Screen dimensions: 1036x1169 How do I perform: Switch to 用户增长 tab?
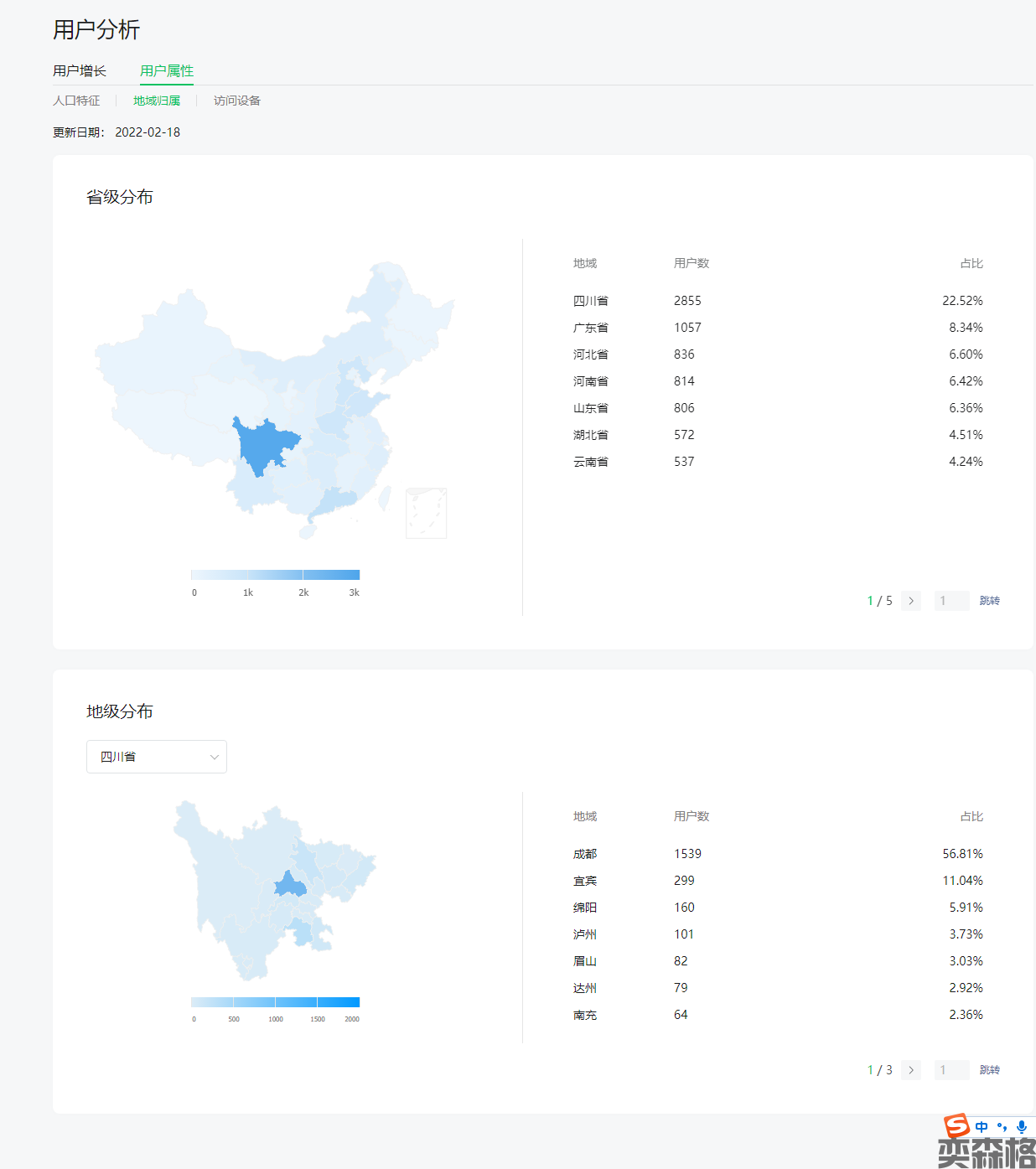80,71
